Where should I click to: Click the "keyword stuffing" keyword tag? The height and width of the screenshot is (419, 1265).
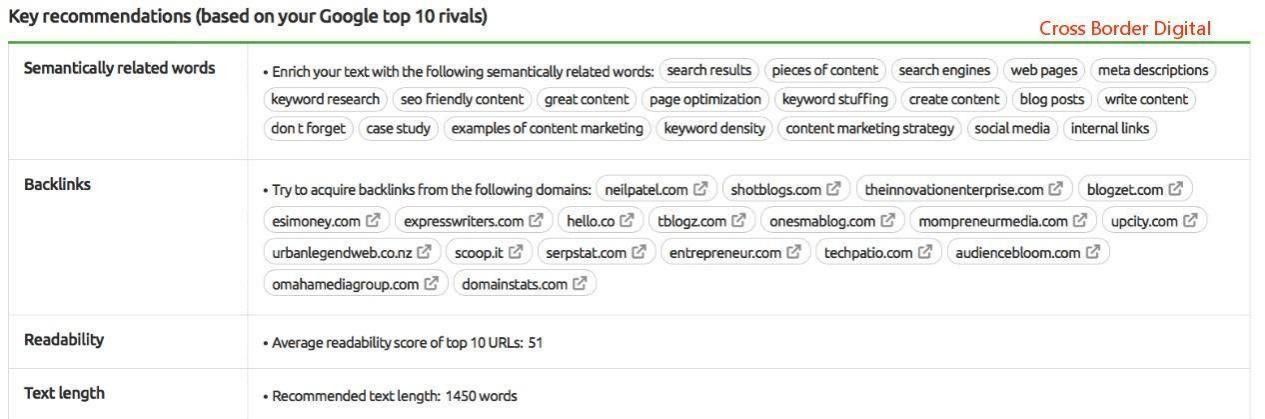pos(835,99)
